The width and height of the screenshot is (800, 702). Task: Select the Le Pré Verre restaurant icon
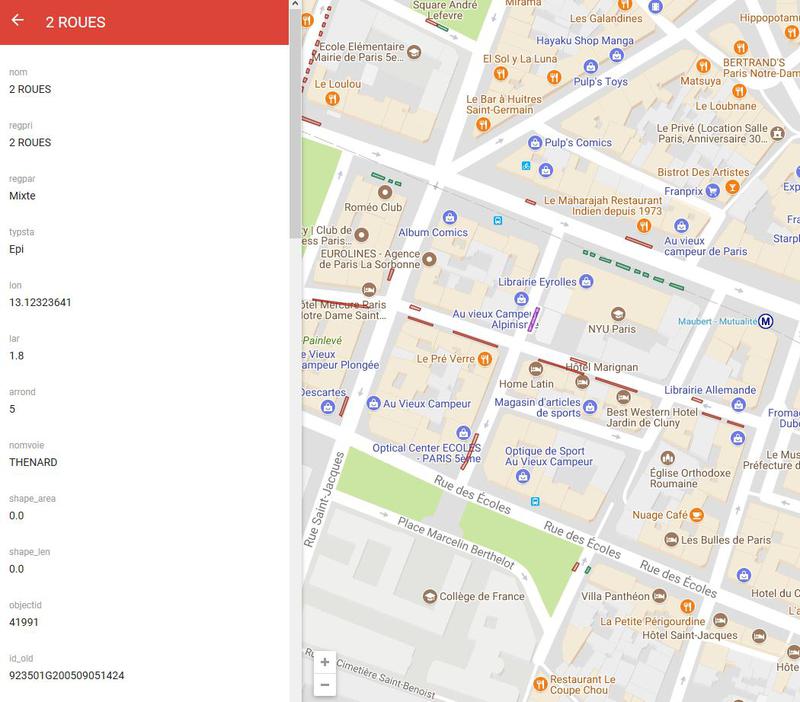(484, 358)
